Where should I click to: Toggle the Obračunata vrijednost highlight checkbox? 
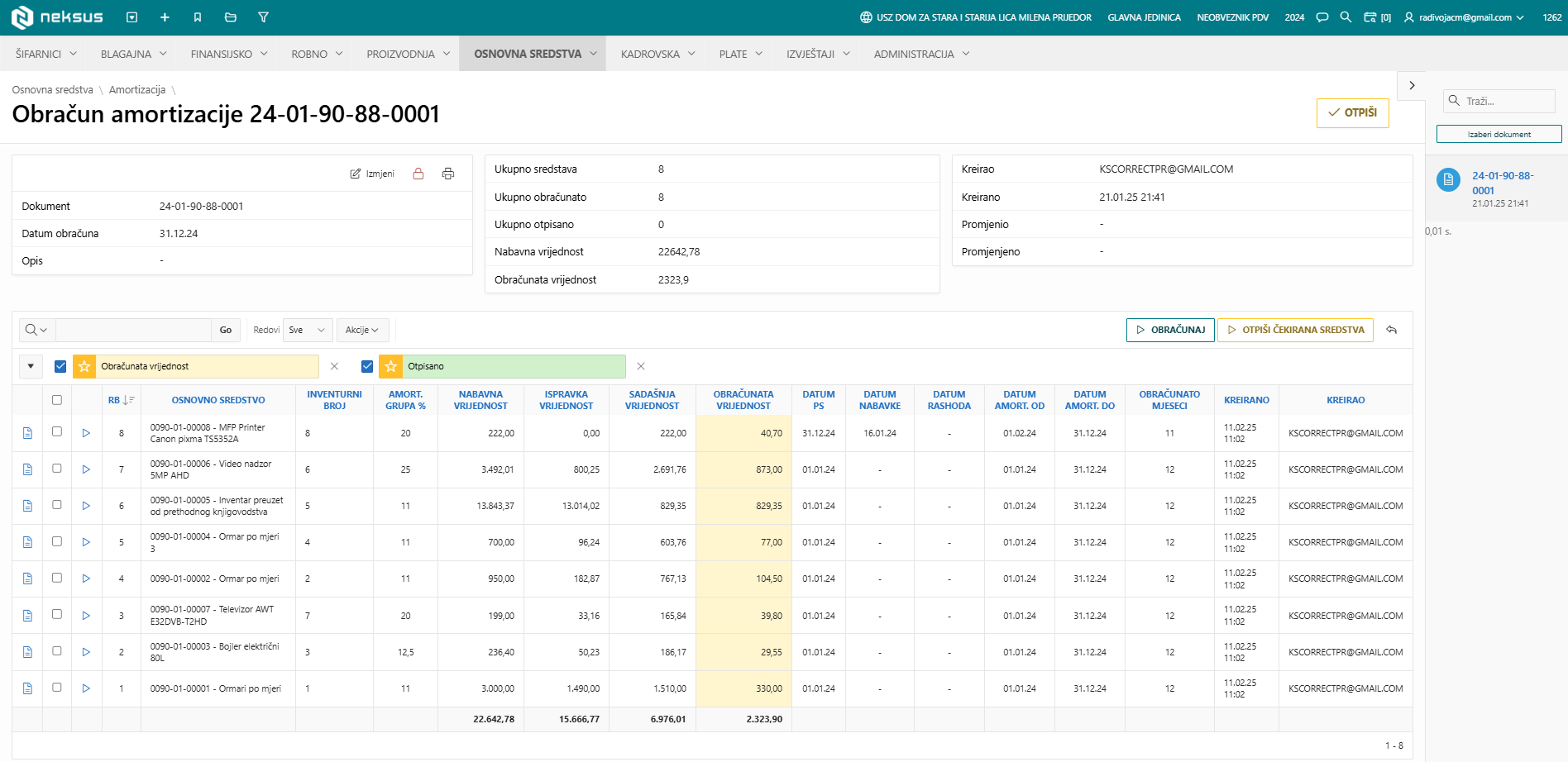point(60,366)
